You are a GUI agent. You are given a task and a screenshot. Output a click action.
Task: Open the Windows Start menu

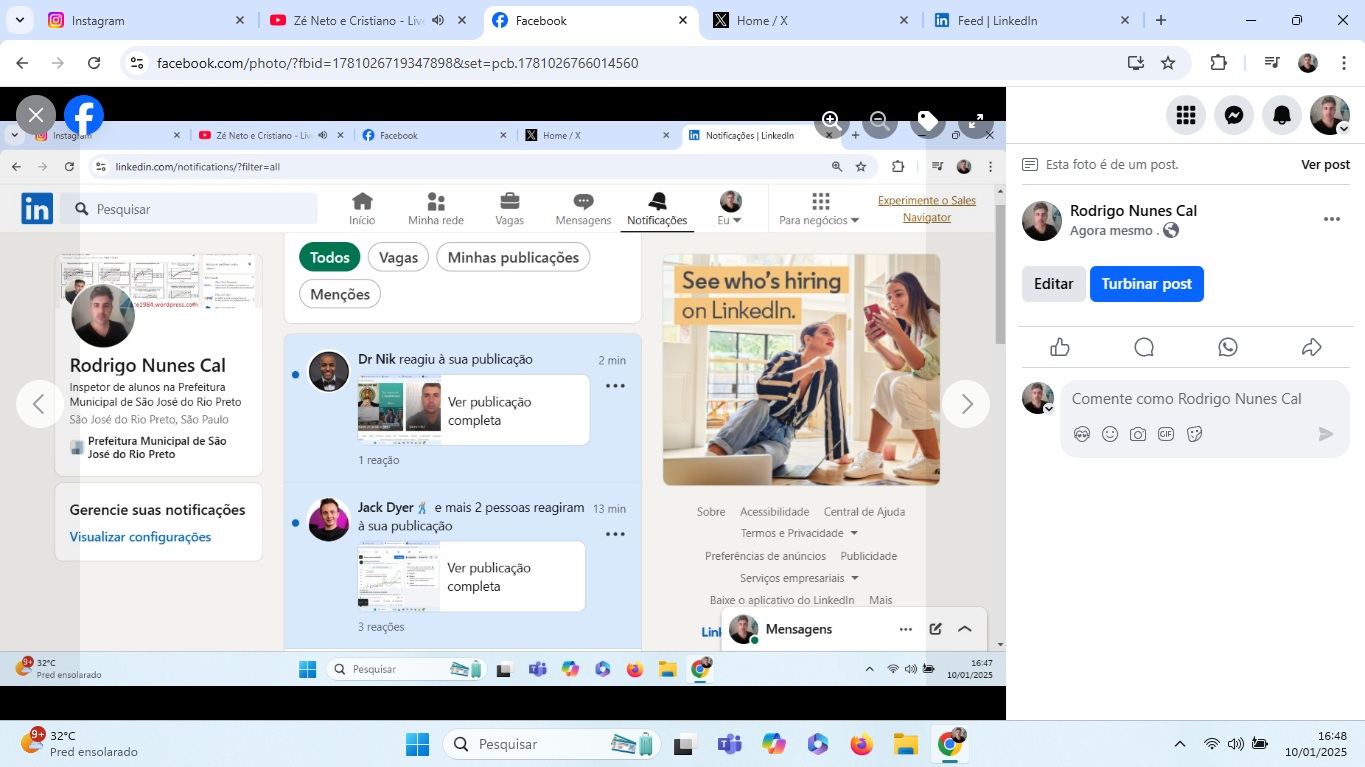417,744
